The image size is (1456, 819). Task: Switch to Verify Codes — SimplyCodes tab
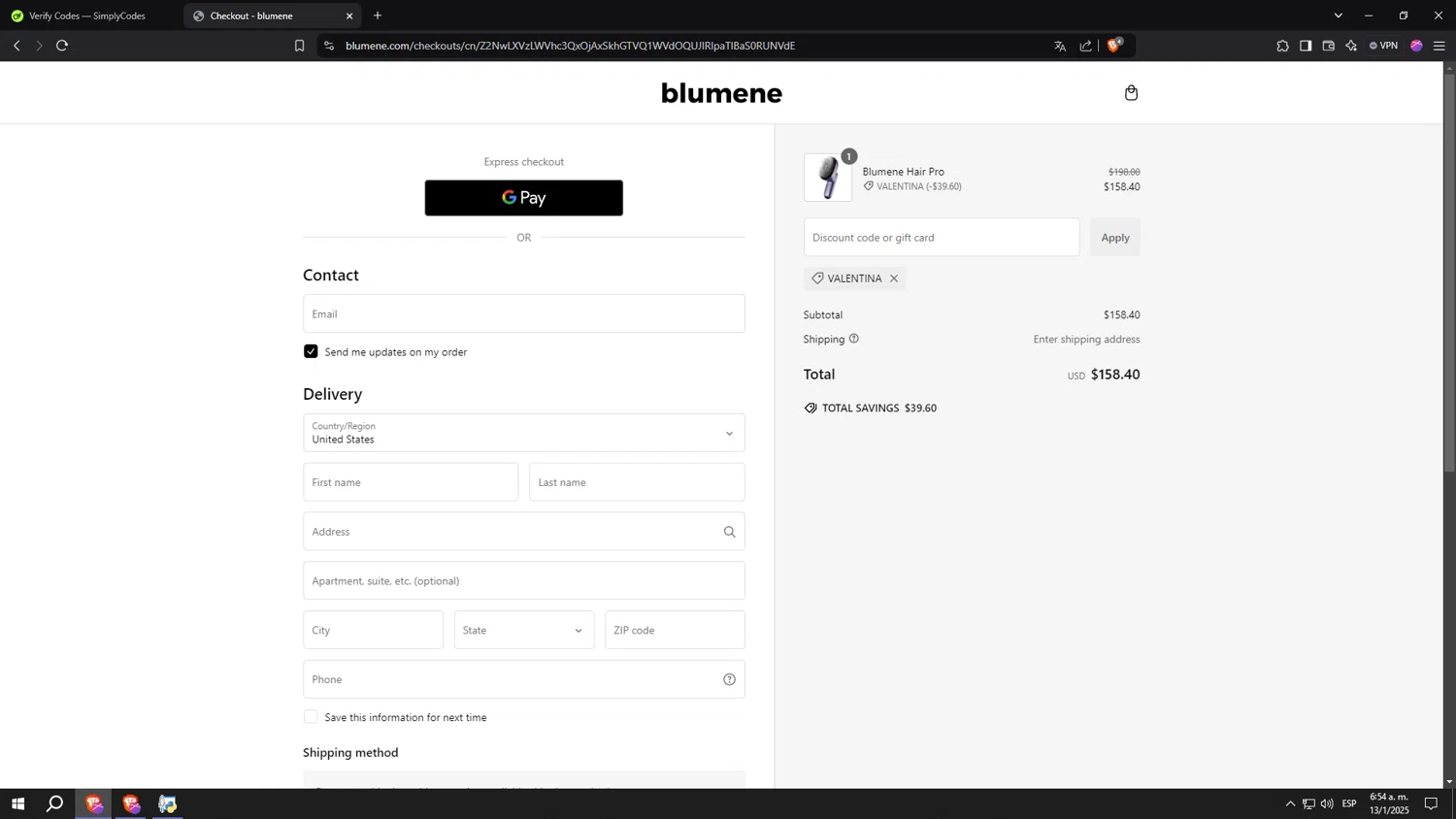click(x=88, y=16)
